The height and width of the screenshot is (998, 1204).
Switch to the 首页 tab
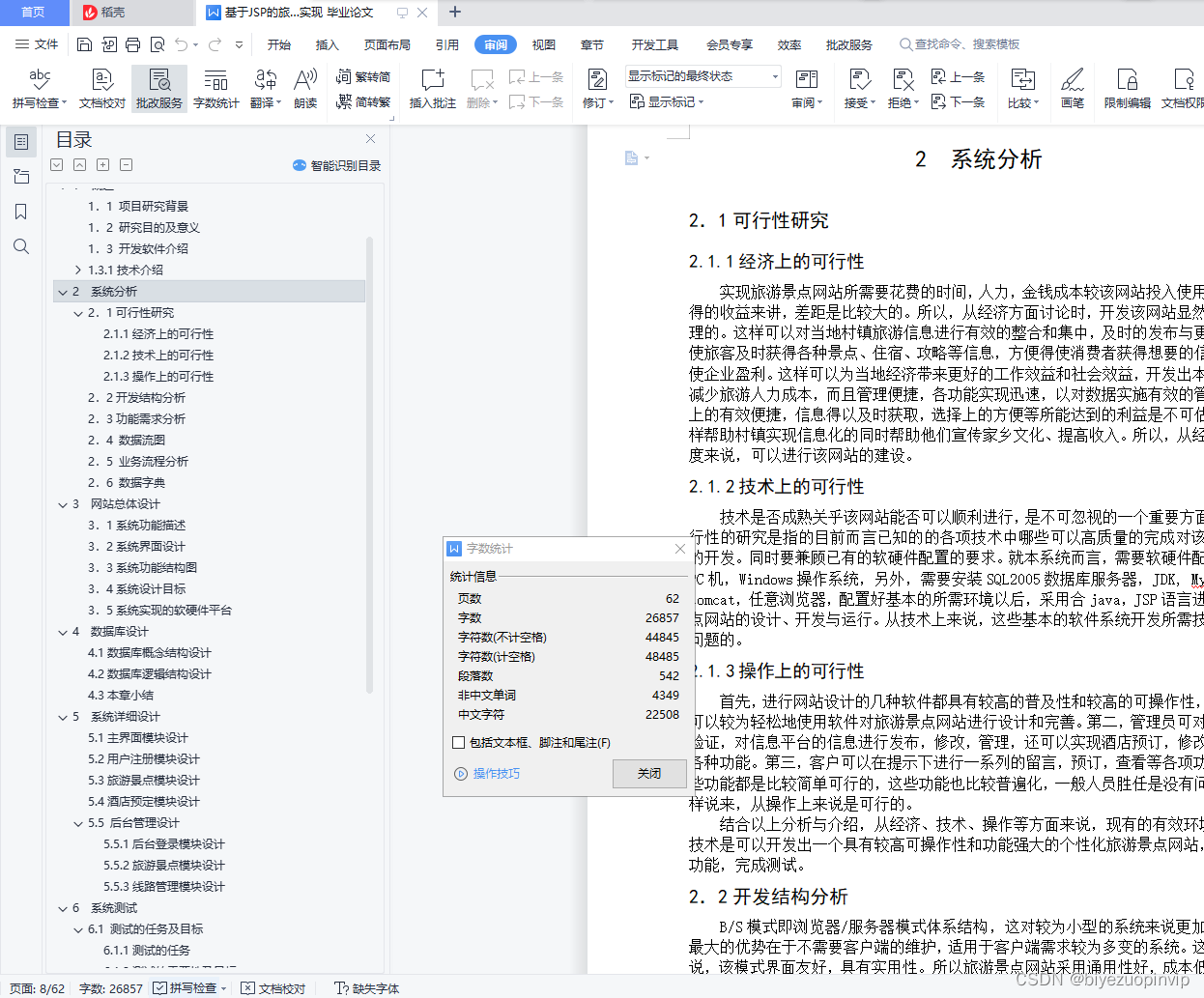34,13
